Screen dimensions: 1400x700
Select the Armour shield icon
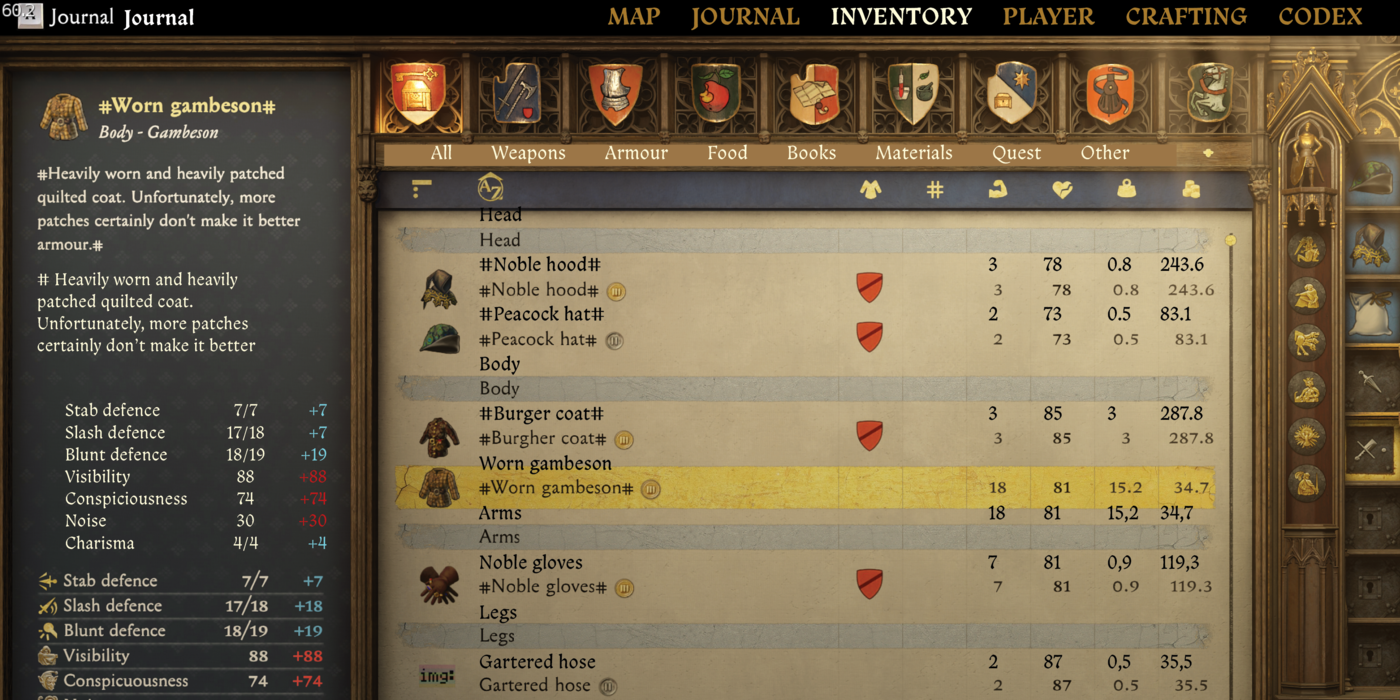[615, 94]
